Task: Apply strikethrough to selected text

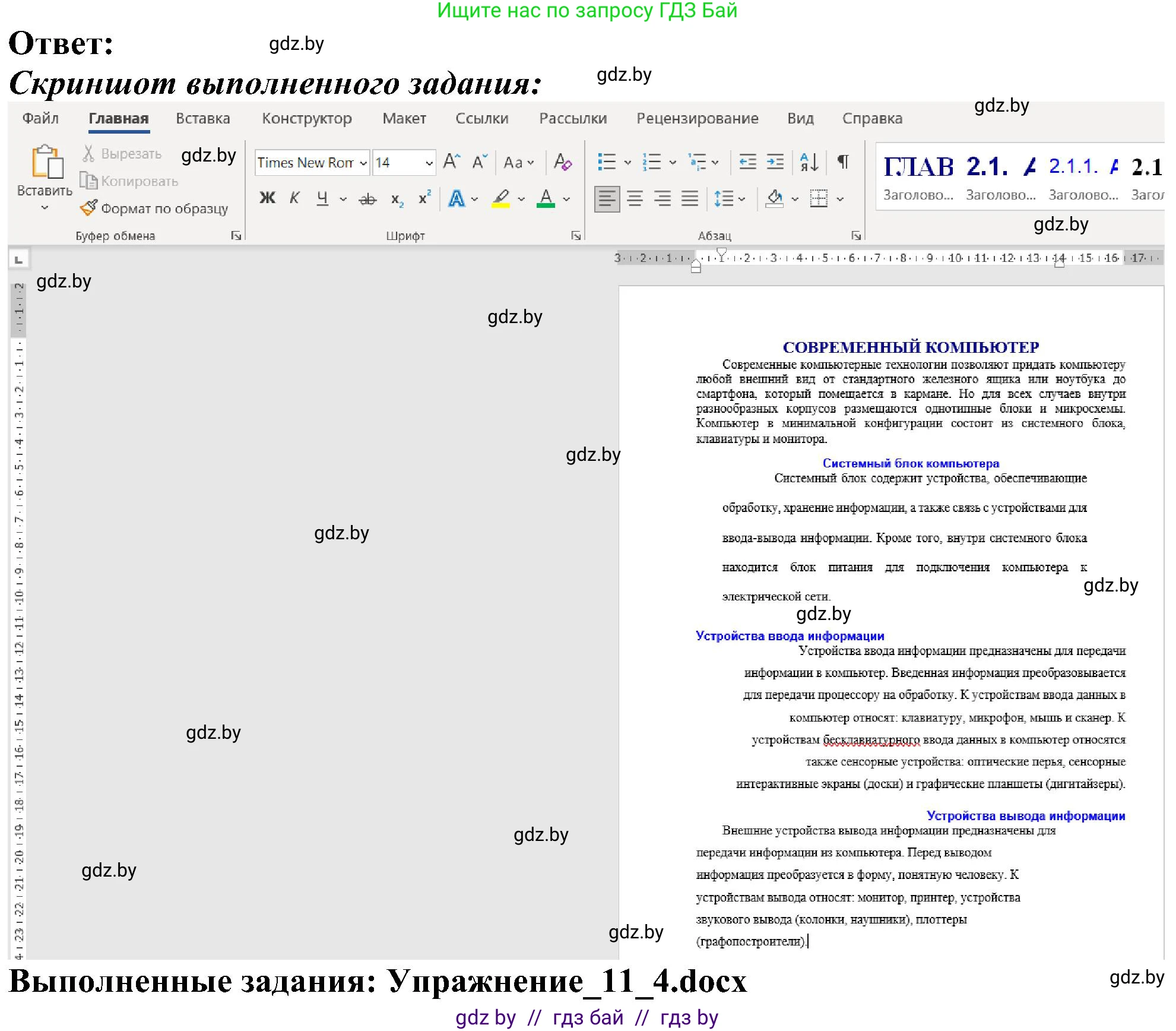Action: (x=367, y=198)
